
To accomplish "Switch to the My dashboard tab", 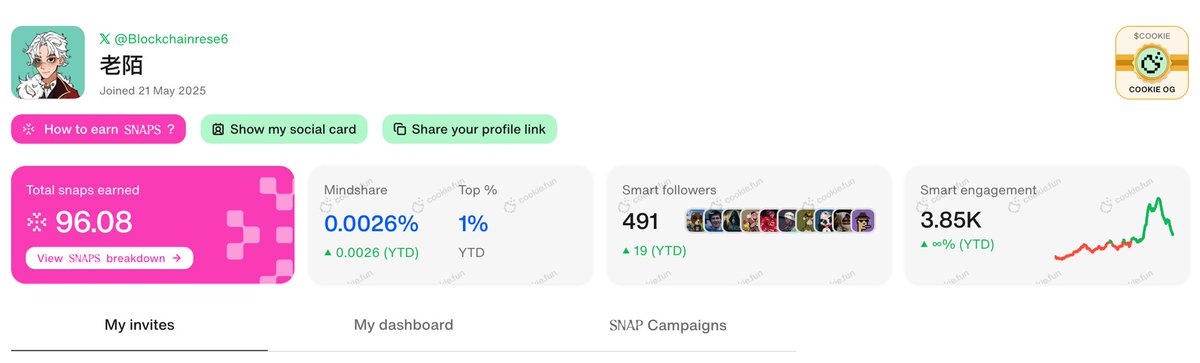I will tap(403, 325).
